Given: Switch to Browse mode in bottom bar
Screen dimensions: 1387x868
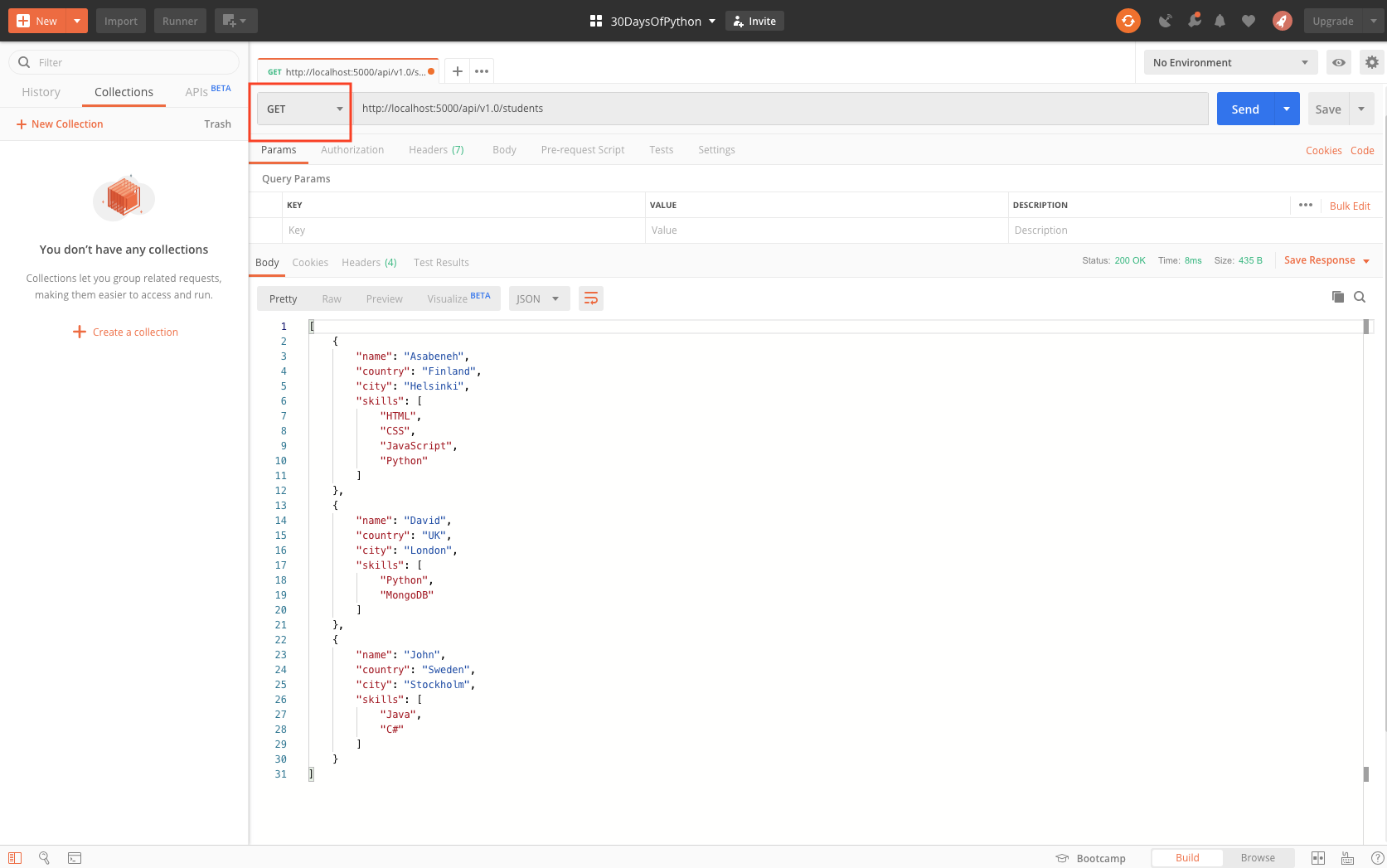Looking at the screenshot, I should tap(1257, 858).
